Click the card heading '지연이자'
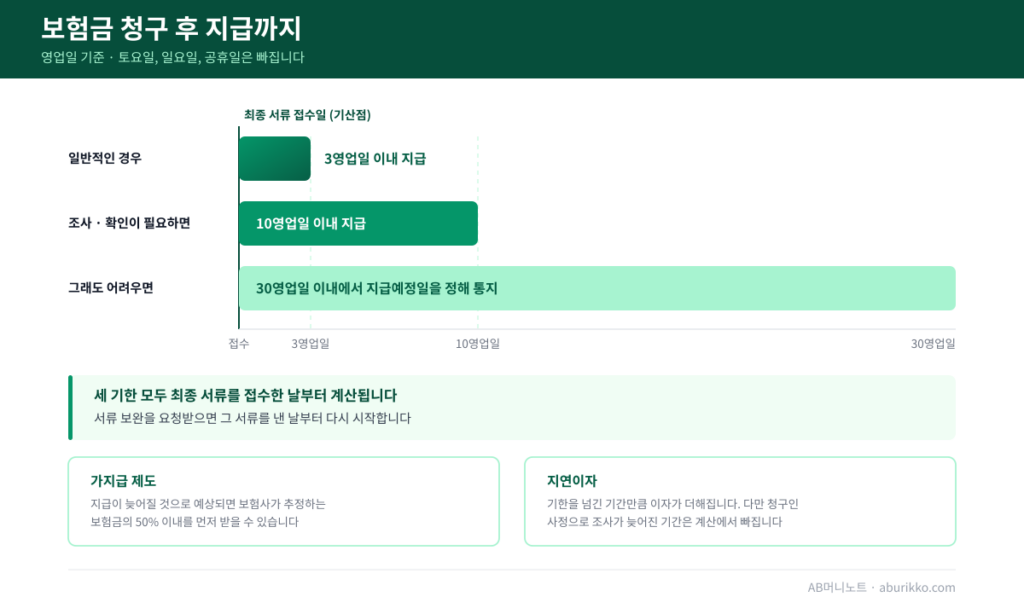Image resolution: width=1024 pixels, height=614 pixels. pos(572,481)
